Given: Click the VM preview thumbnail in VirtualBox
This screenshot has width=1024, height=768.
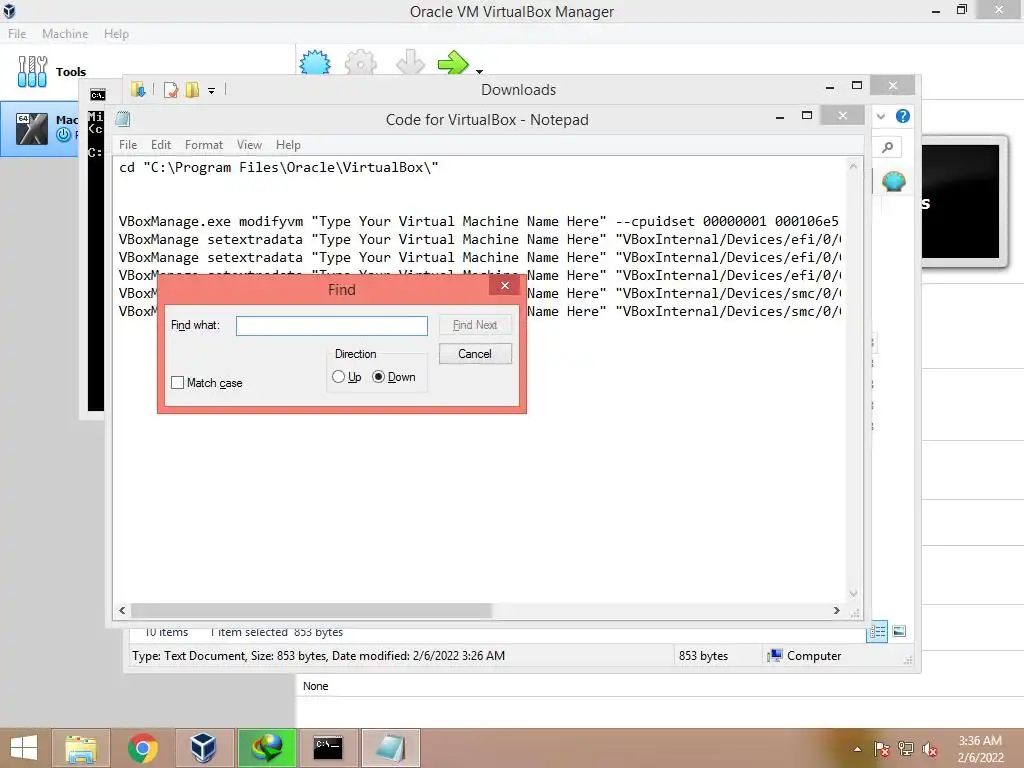Looking at the screenshot, I should tap(965, 202).
